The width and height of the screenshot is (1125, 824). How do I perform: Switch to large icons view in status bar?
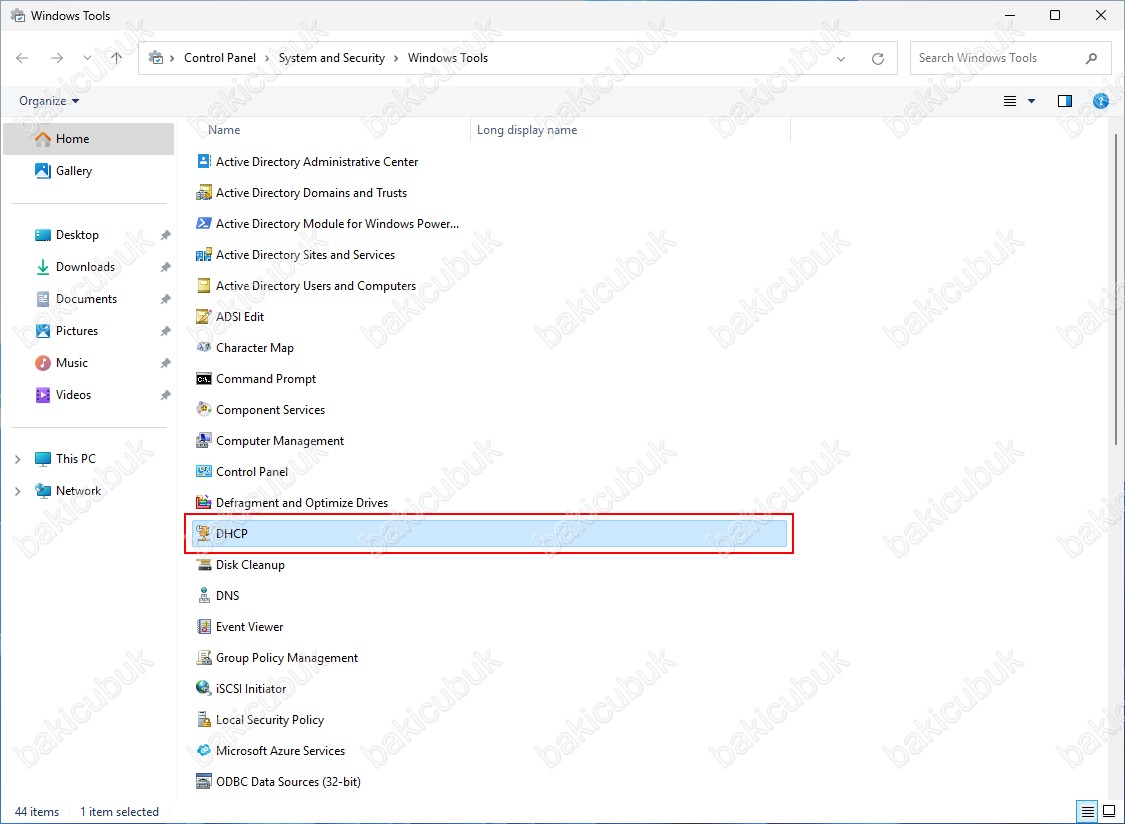point(1108,811)
